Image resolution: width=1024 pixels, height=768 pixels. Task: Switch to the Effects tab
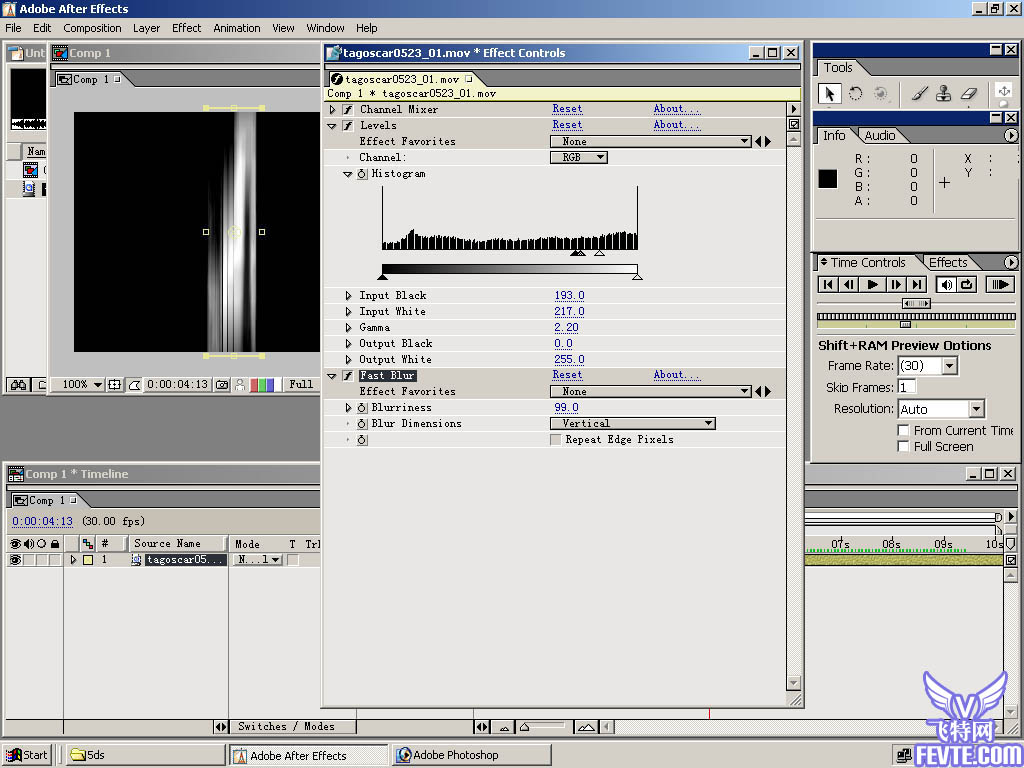(948, 263)
